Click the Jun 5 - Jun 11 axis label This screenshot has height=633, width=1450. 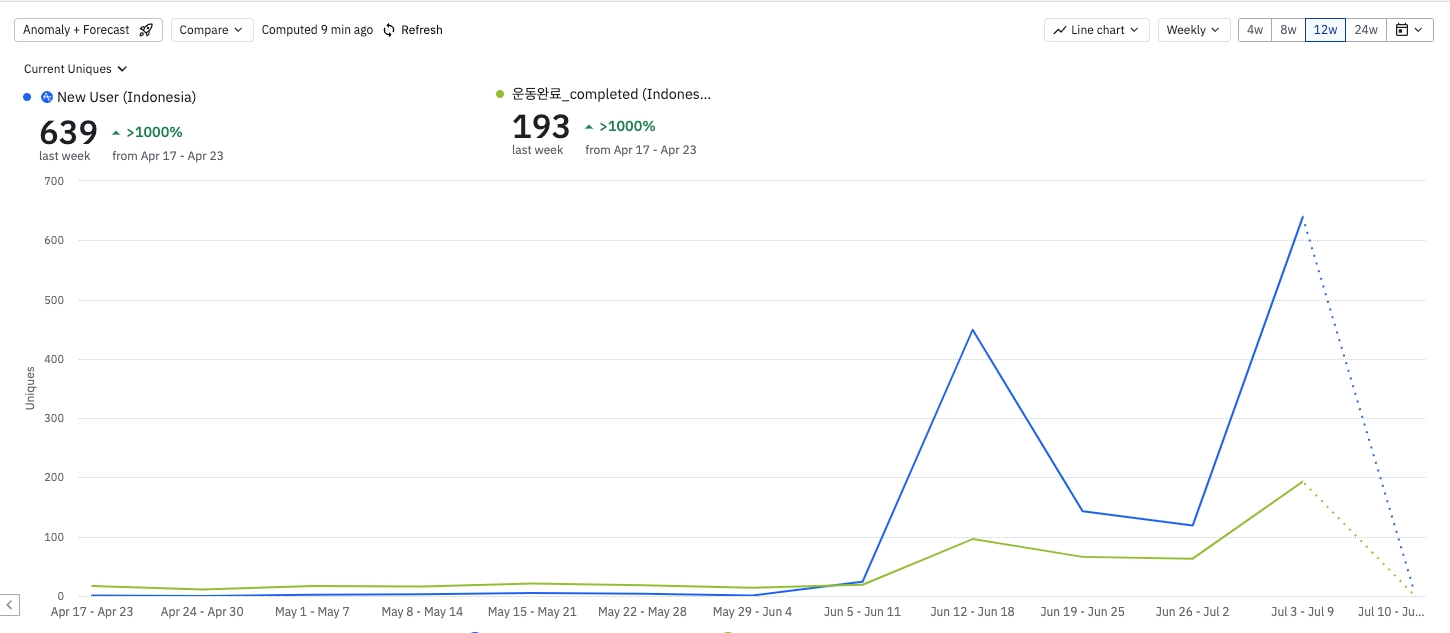coord(862,611)
